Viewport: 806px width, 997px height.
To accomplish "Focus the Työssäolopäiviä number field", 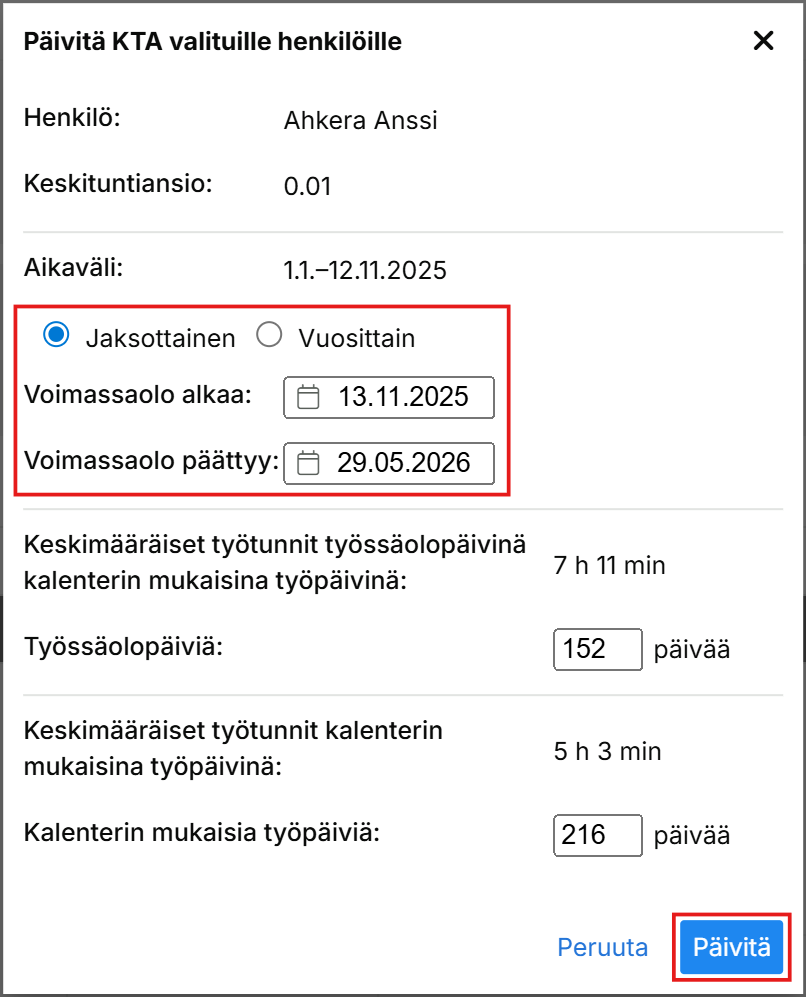I will click(597, 649).
